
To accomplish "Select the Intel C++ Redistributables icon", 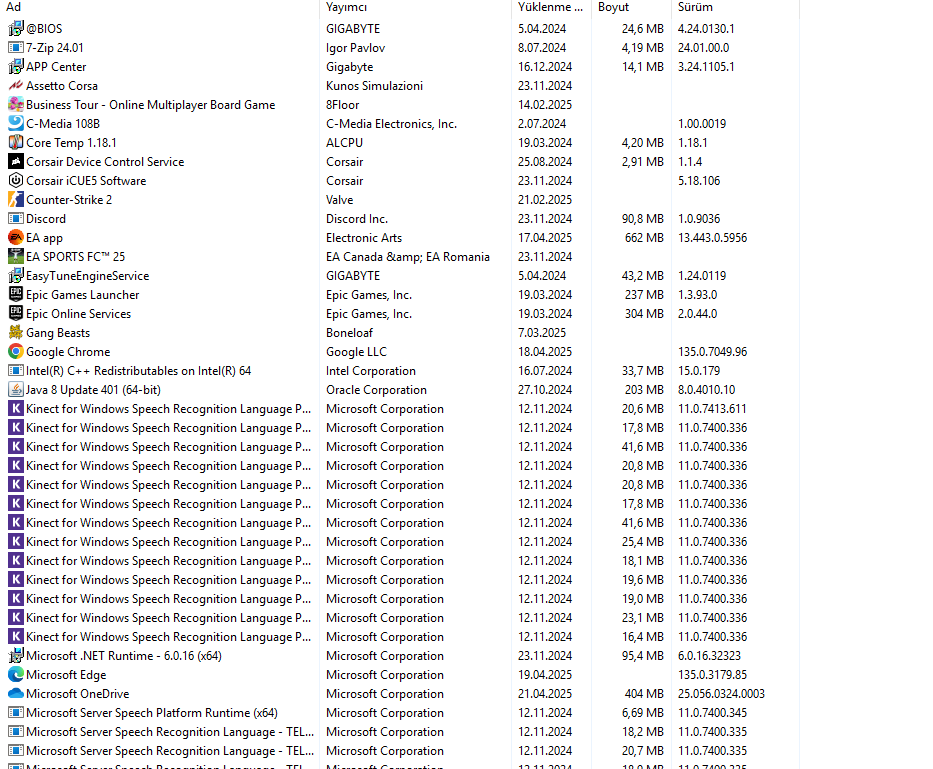I will [16, 371].
